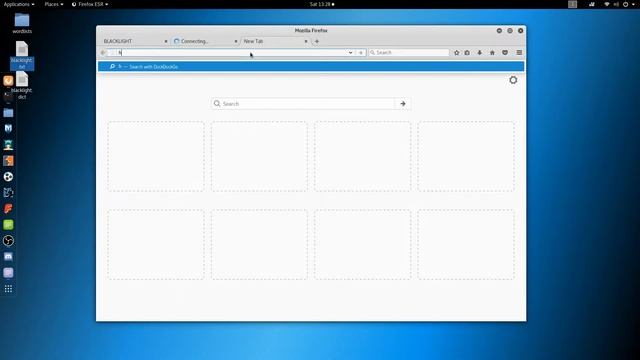The width and height of the screenshot is (640, 360).
Task: Select the blacklight dict desktop file
Action: (22, 86)
